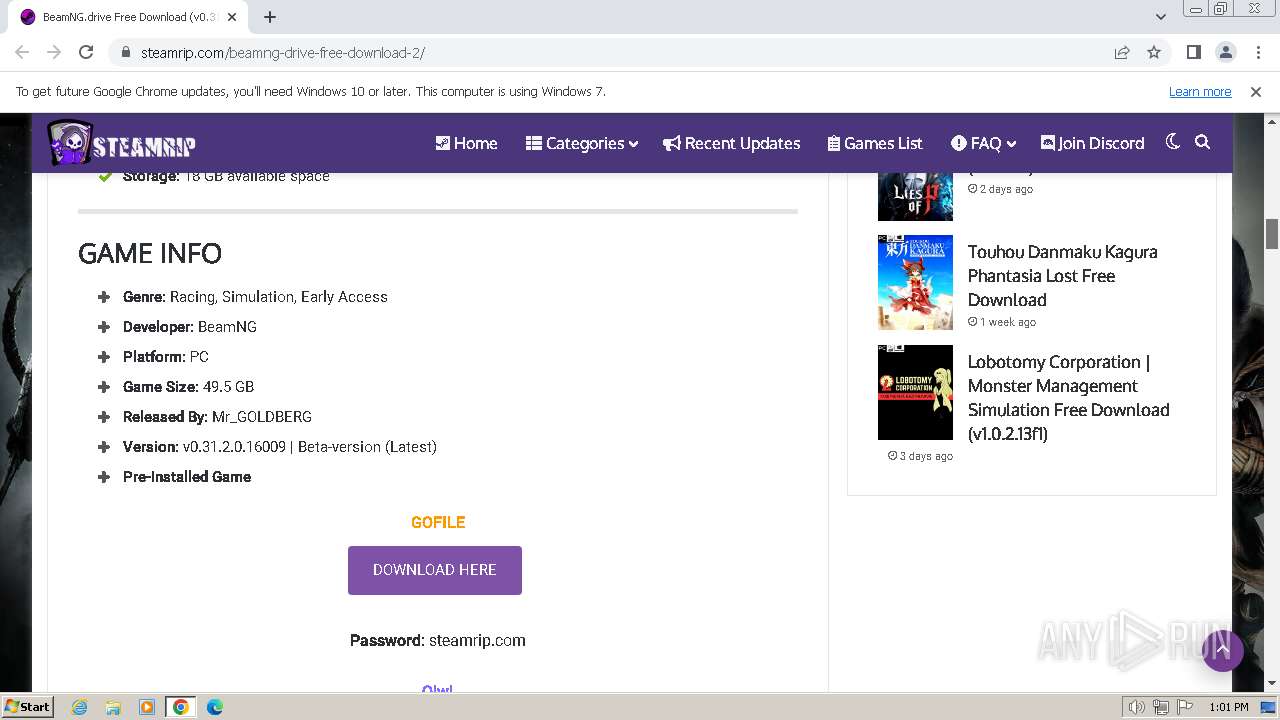The height and width of the screenshot is (720, 1280).
Task: Toggle dark mode moon icon
Action: point(1173,142)
